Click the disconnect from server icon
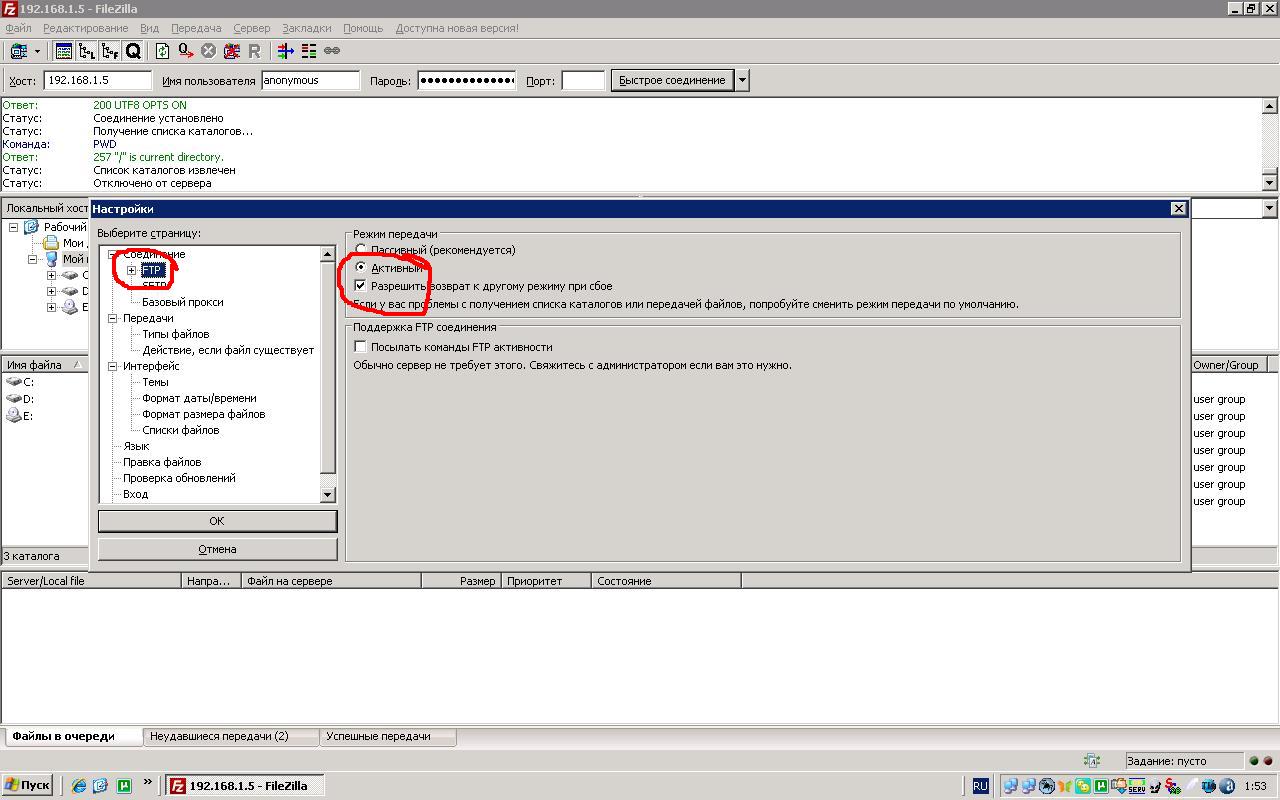Screen dimensions: 1280x800 (232, 51)
